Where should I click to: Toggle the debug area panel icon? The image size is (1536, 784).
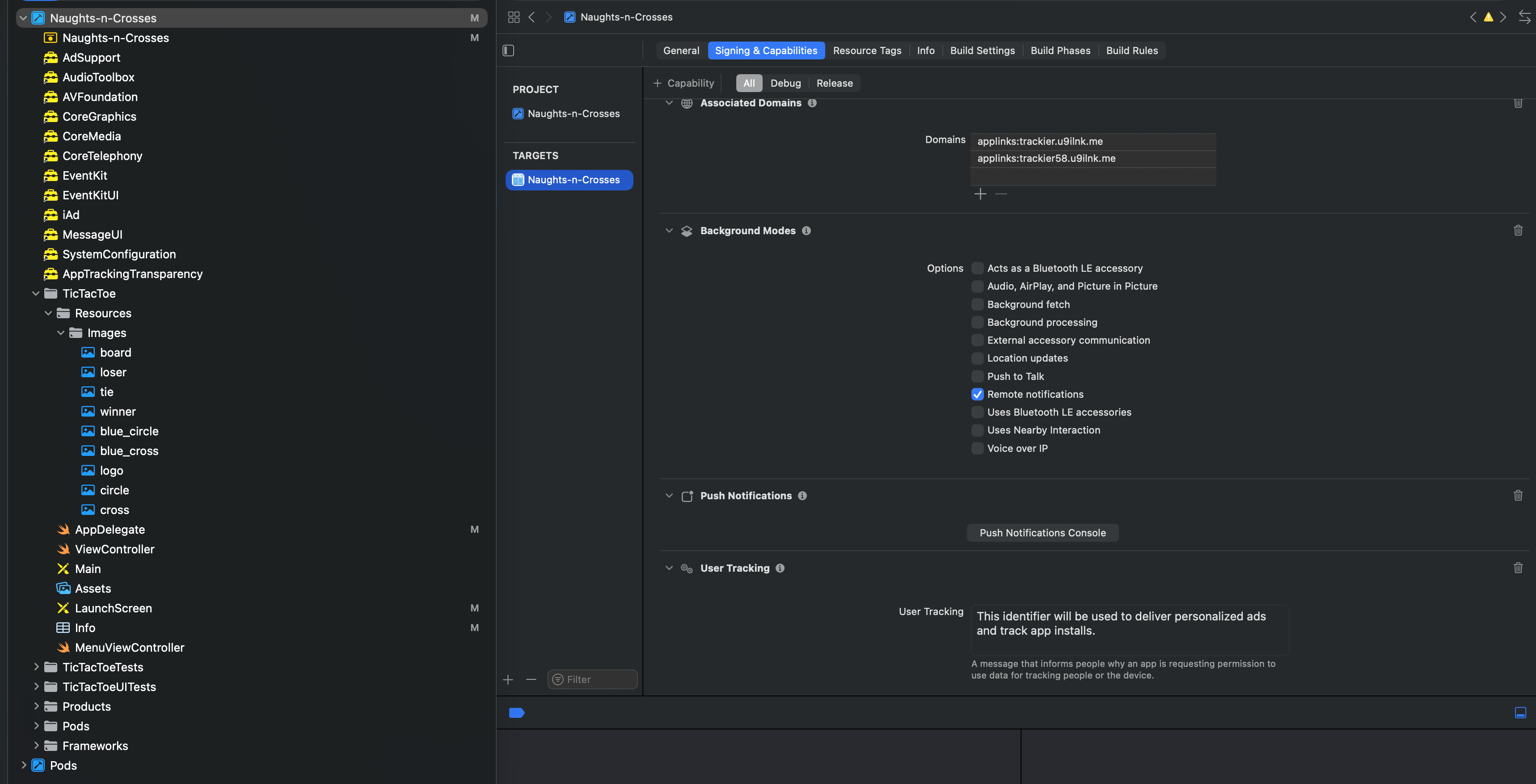tap(1520, 712)
